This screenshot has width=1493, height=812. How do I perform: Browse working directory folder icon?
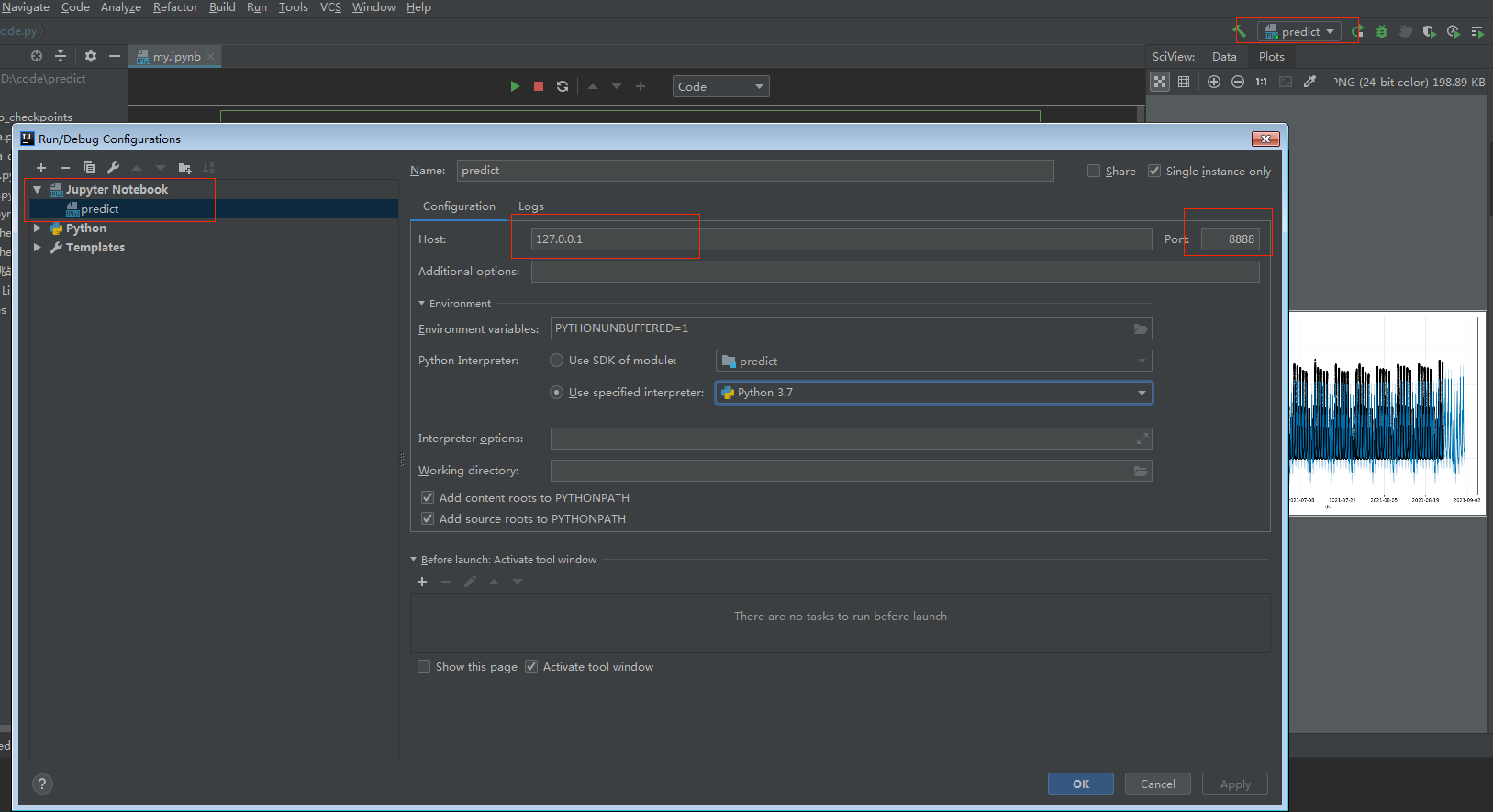1141,471
